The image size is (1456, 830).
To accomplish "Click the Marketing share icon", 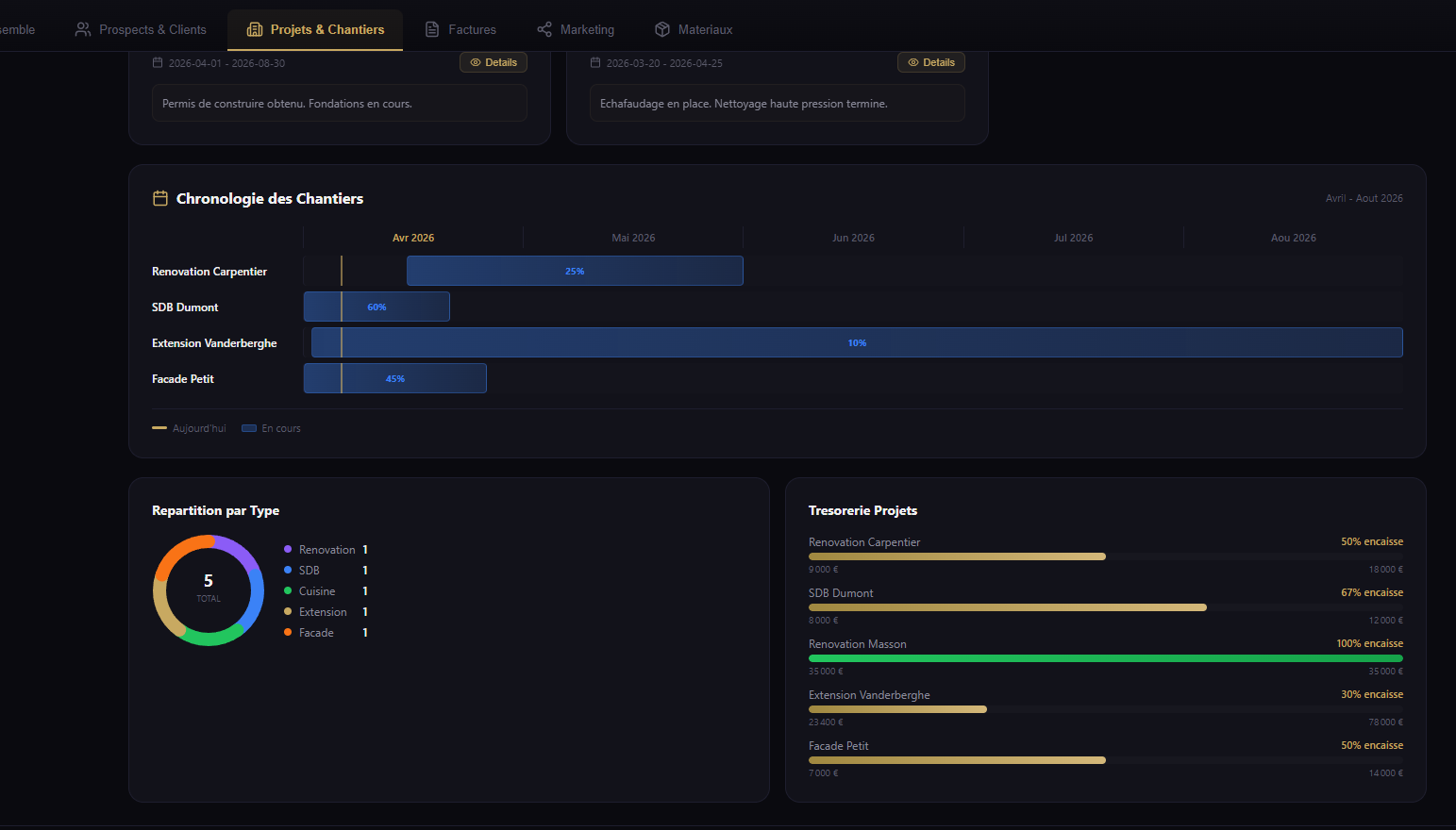I will (544, 29).
